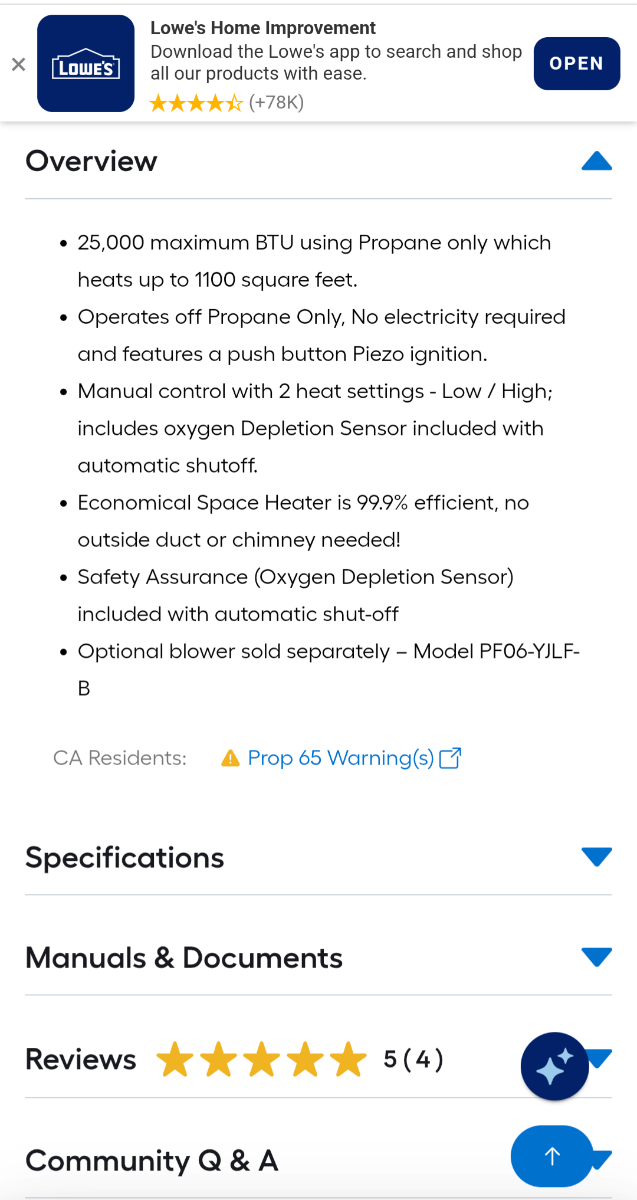
Task: Expand the Manuals & Documents section
Action: (x=596, y=956)
